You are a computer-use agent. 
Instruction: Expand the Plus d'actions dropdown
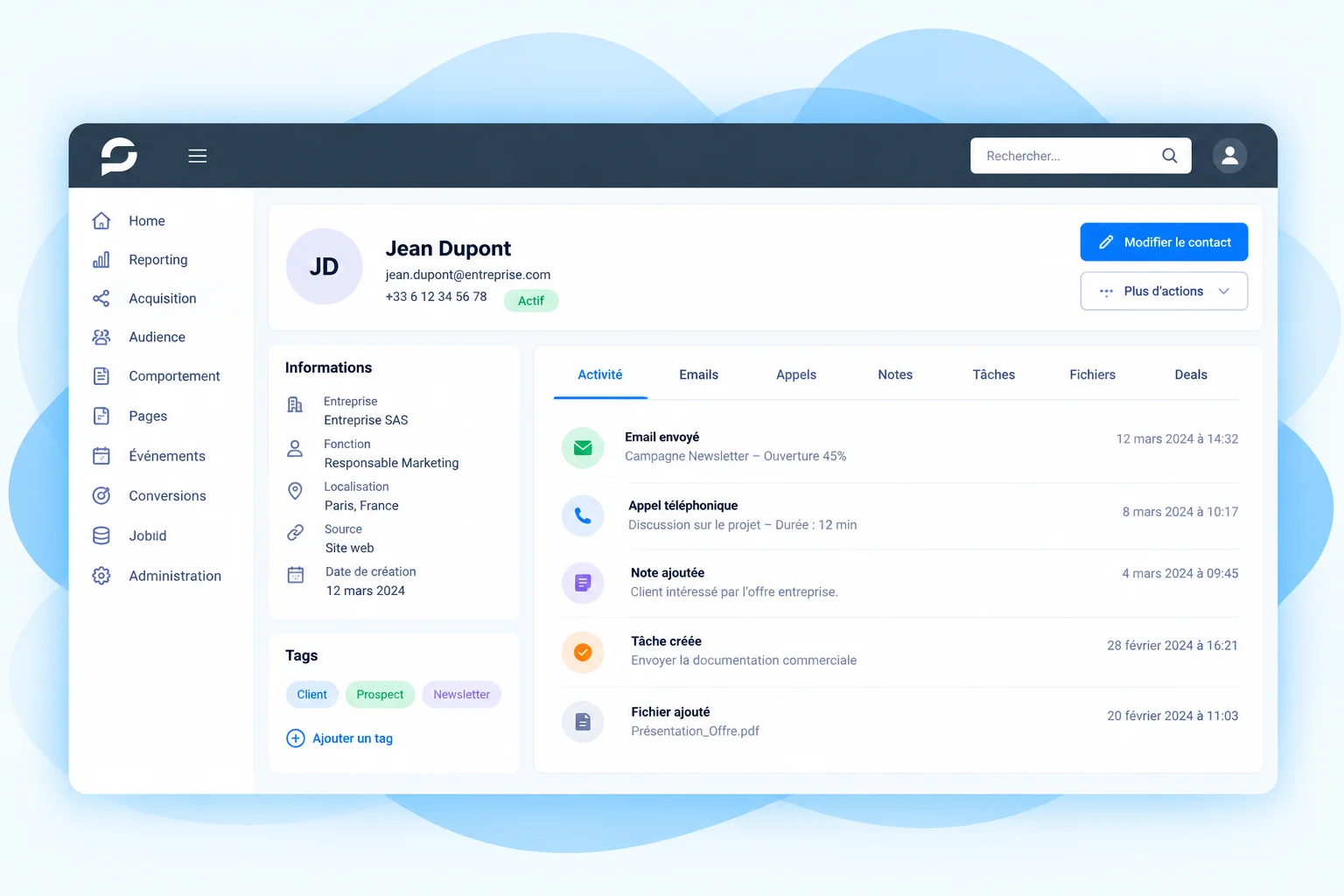pyautogui.click(x=1164, y=291)
